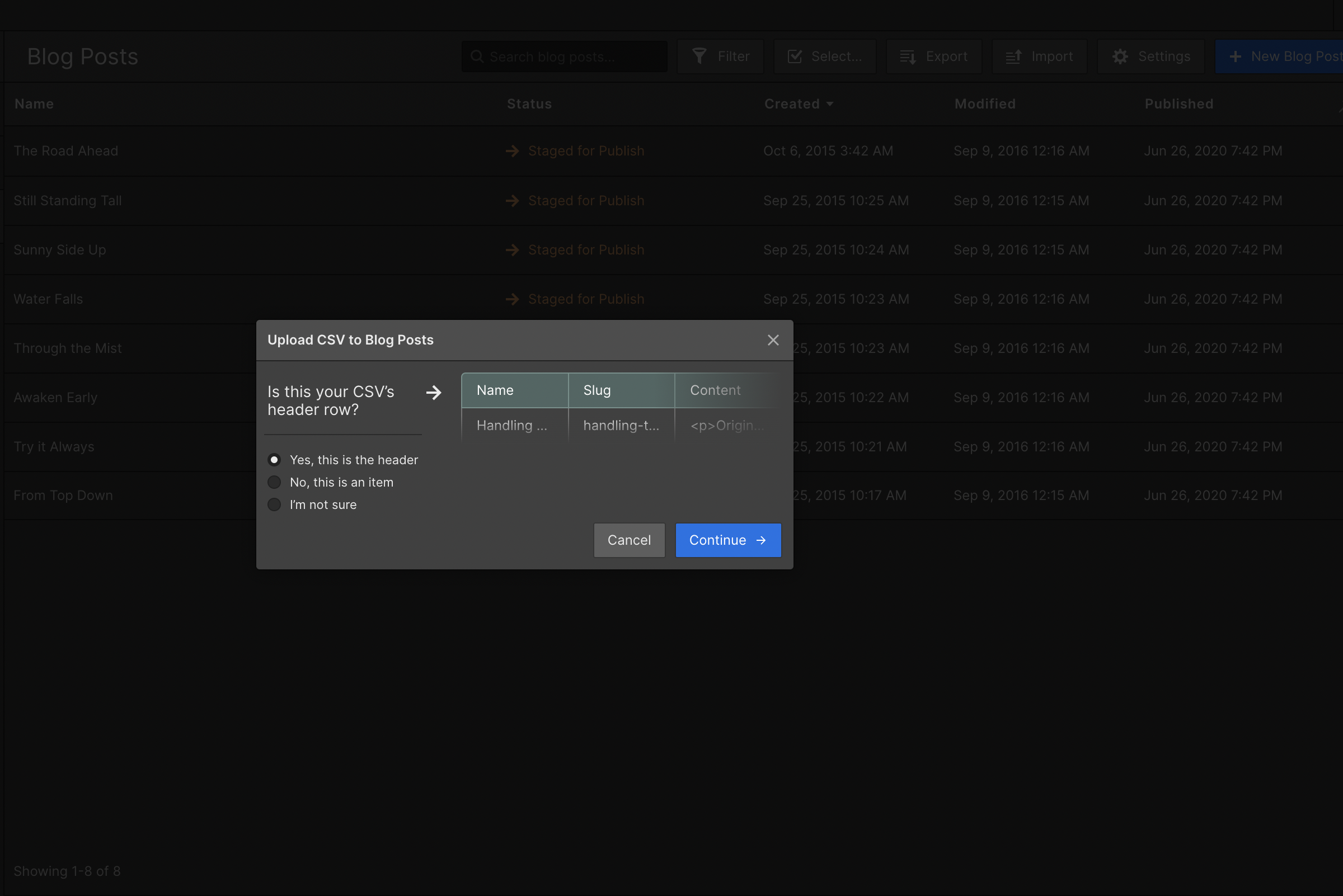The image size is (1343, 896).
Task: Click the Name column header in the table
Action: tap(34, 104)
